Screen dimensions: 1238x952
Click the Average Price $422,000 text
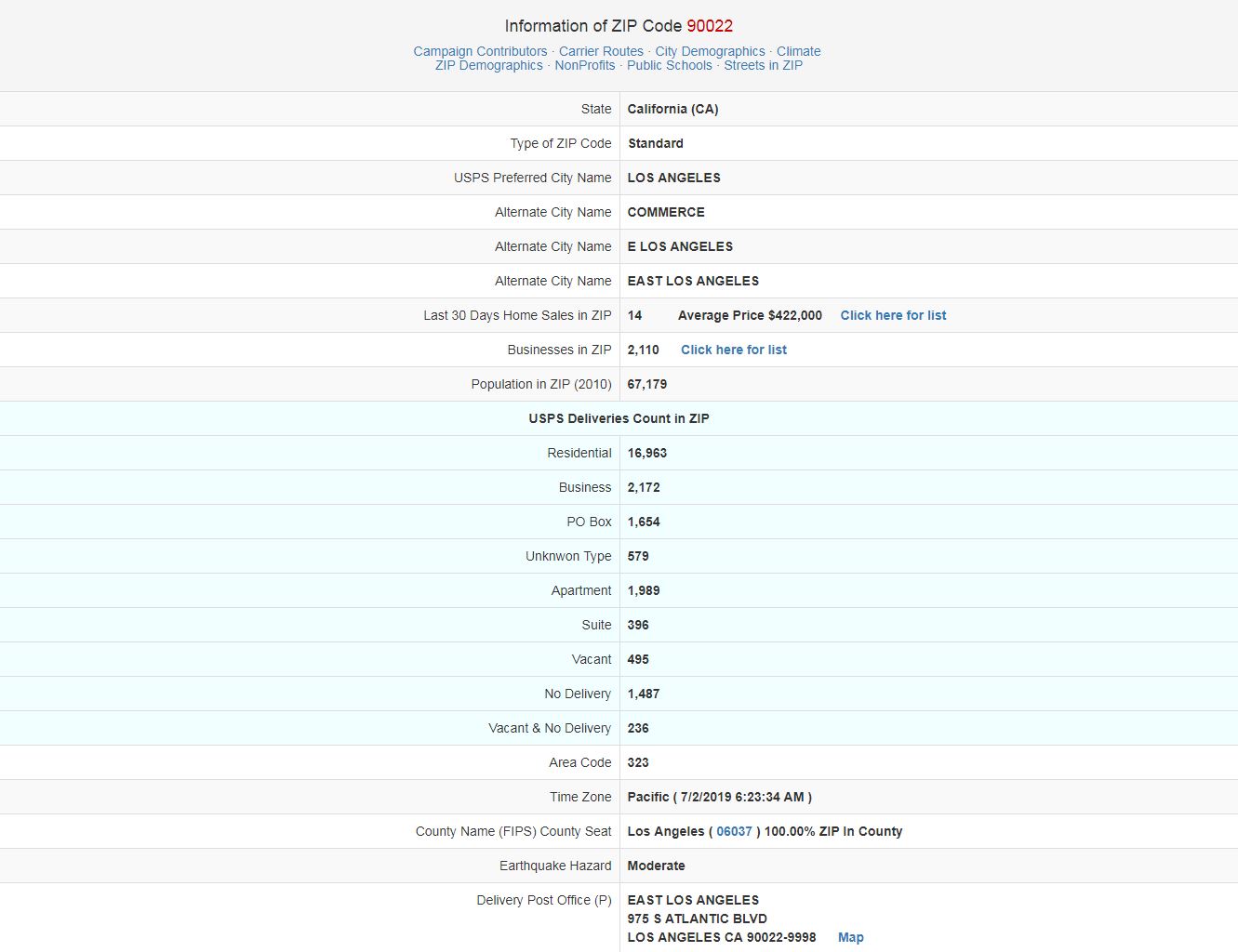point(750,315)
